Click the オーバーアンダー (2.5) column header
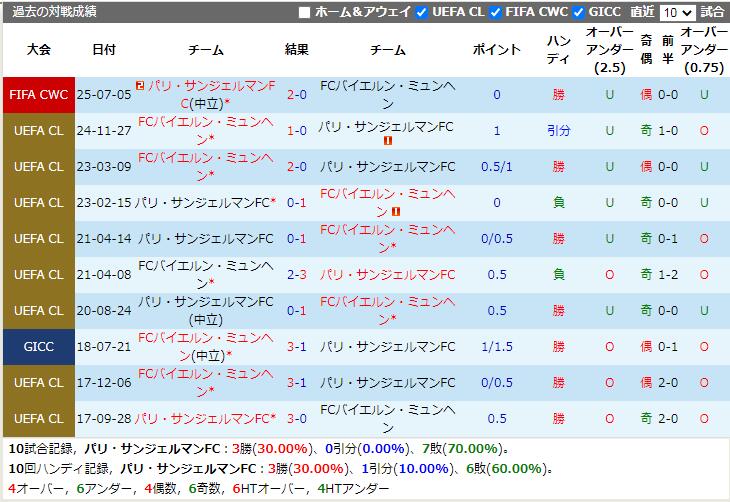Viewport: 730px width, 502px height. [x=610, y=50]
